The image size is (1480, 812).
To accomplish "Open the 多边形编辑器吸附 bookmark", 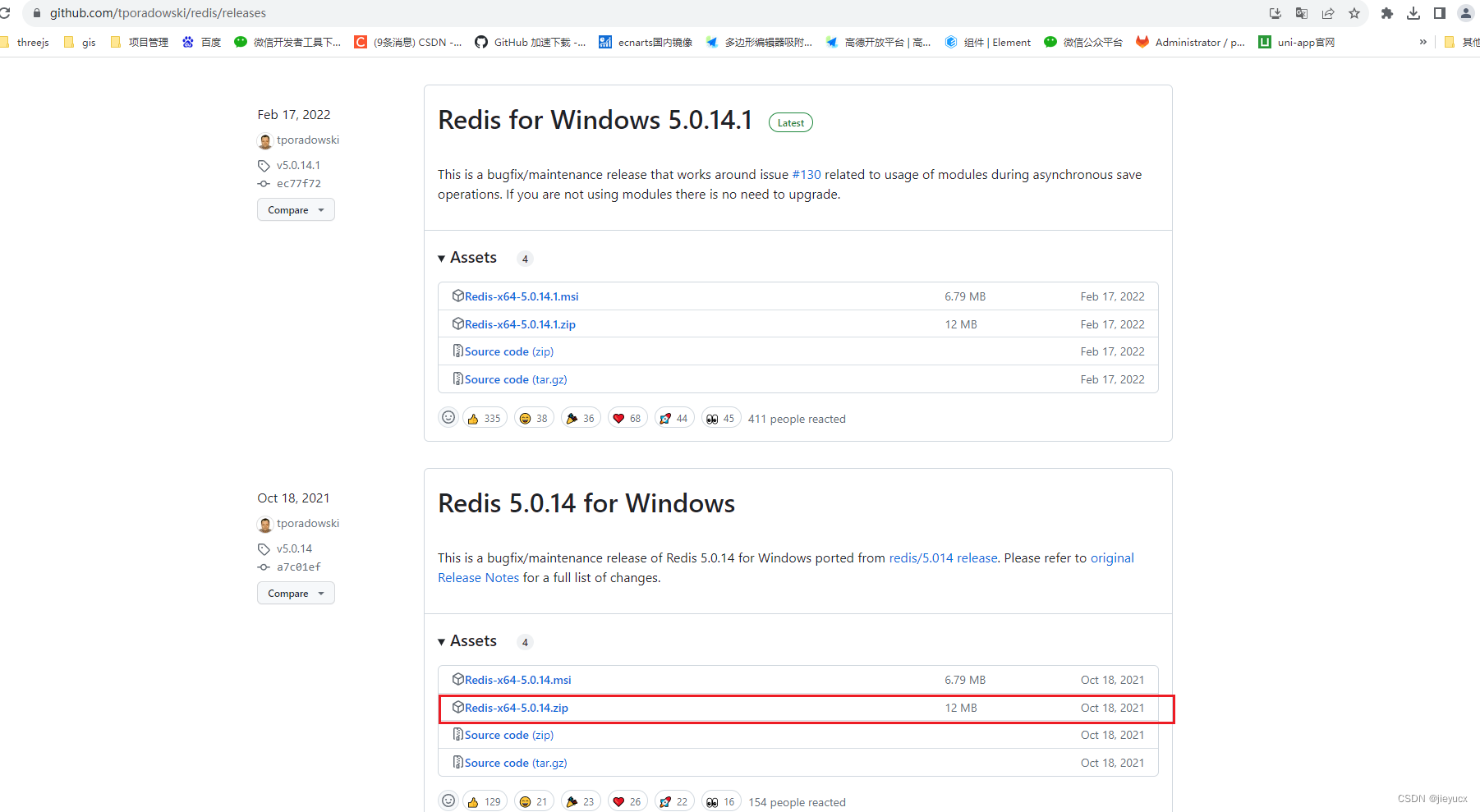I will [x=759, y=42].
